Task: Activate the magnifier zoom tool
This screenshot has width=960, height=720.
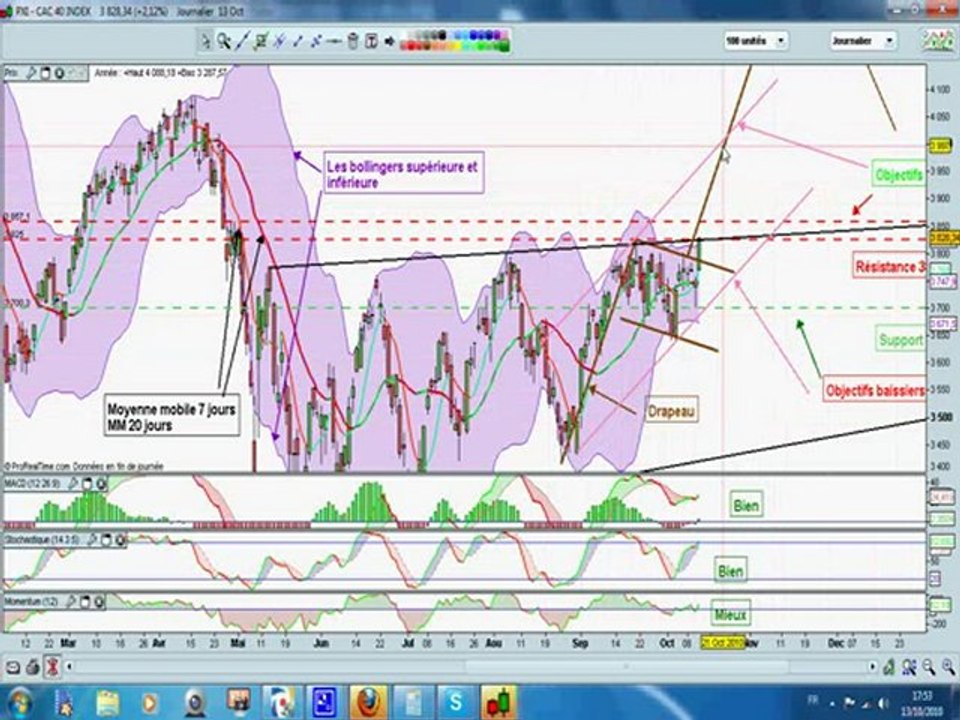Action: [x=224, y=41]
